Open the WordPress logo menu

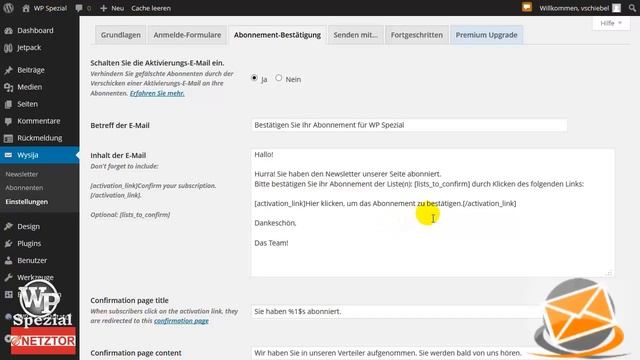coord(8,8)
